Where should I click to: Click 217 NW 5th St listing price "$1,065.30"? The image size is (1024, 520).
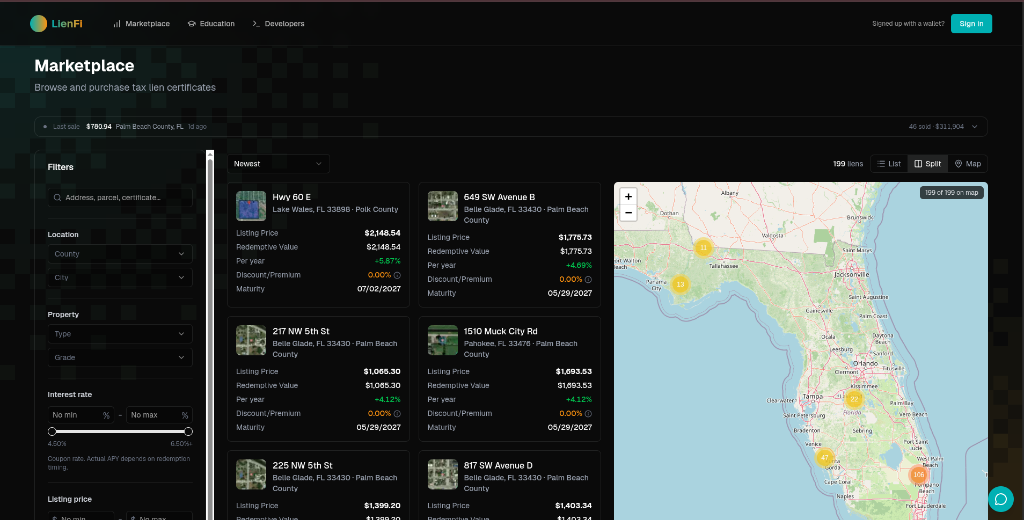(x=382, y=372)
